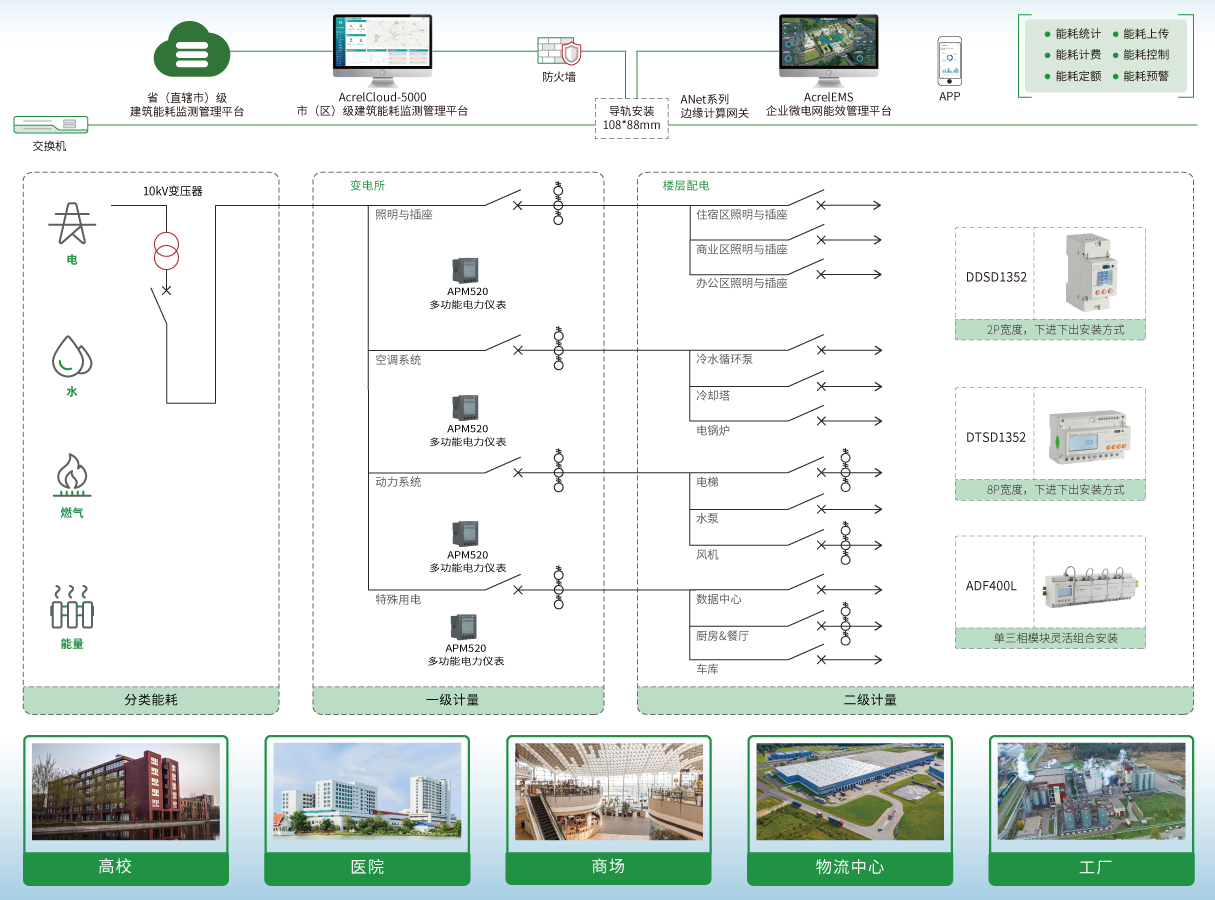Click the red transformer symbol
Screen dimensions: 1215x900
(x=167, y=251)
